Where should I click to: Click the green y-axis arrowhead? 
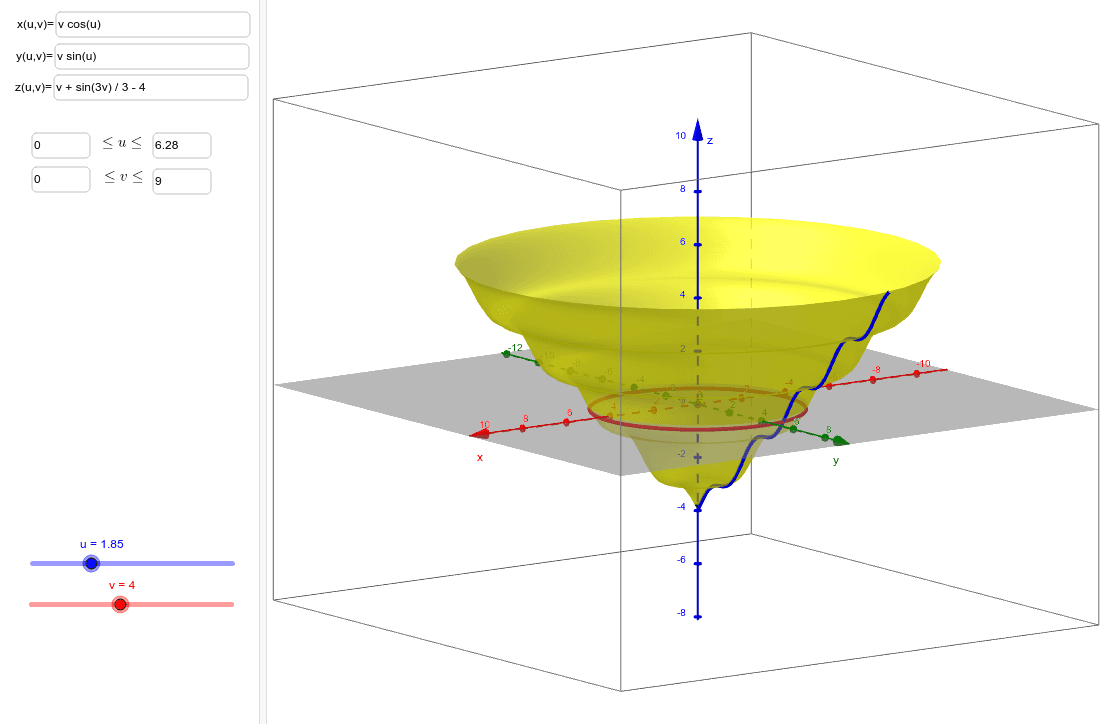pos(840,440)
